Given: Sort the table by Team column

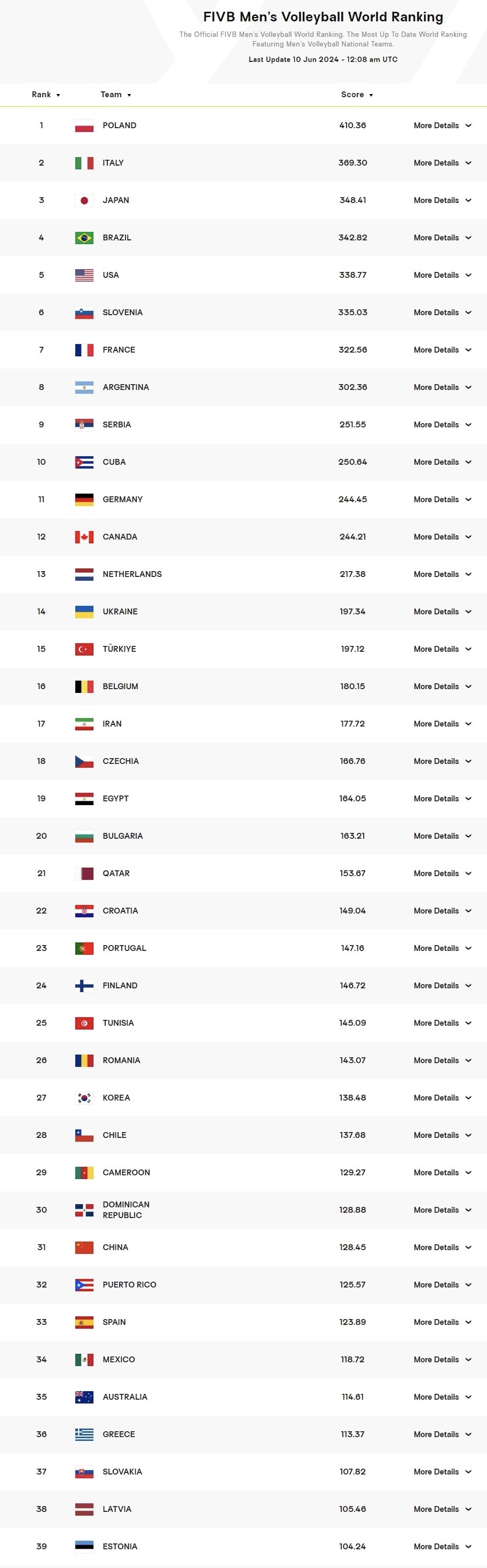Looking at the screenshot, I should tap(116, 95).
